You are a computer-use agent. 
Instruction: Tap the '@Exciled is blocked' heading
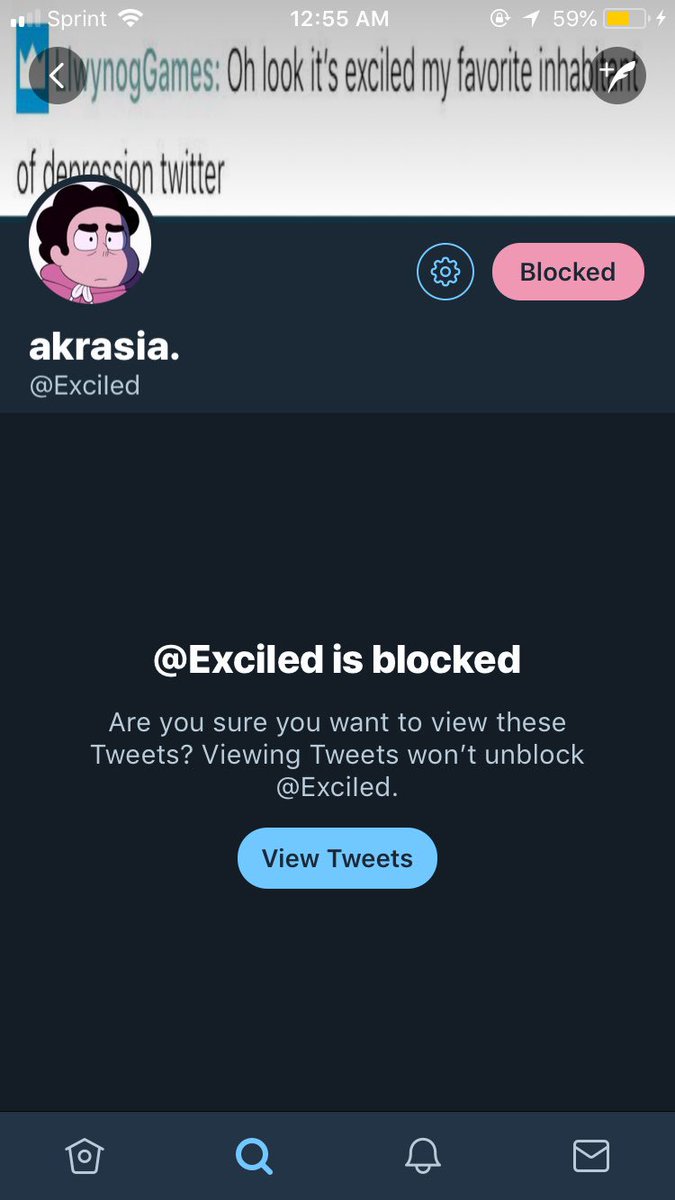[337, 659]
